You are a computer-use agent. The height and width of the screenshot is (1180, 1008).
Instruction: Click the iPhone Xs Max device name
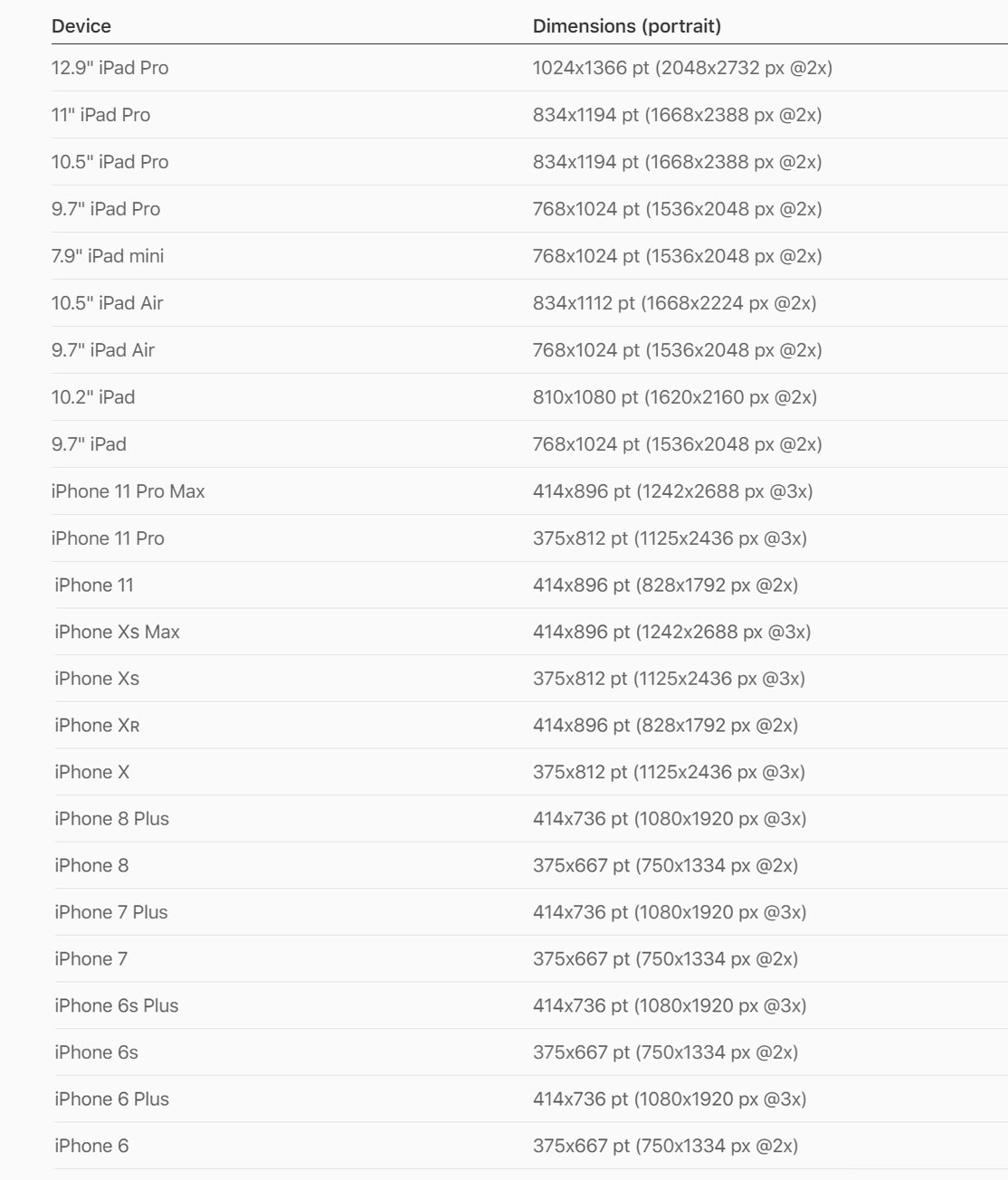[x=117, y=632]
